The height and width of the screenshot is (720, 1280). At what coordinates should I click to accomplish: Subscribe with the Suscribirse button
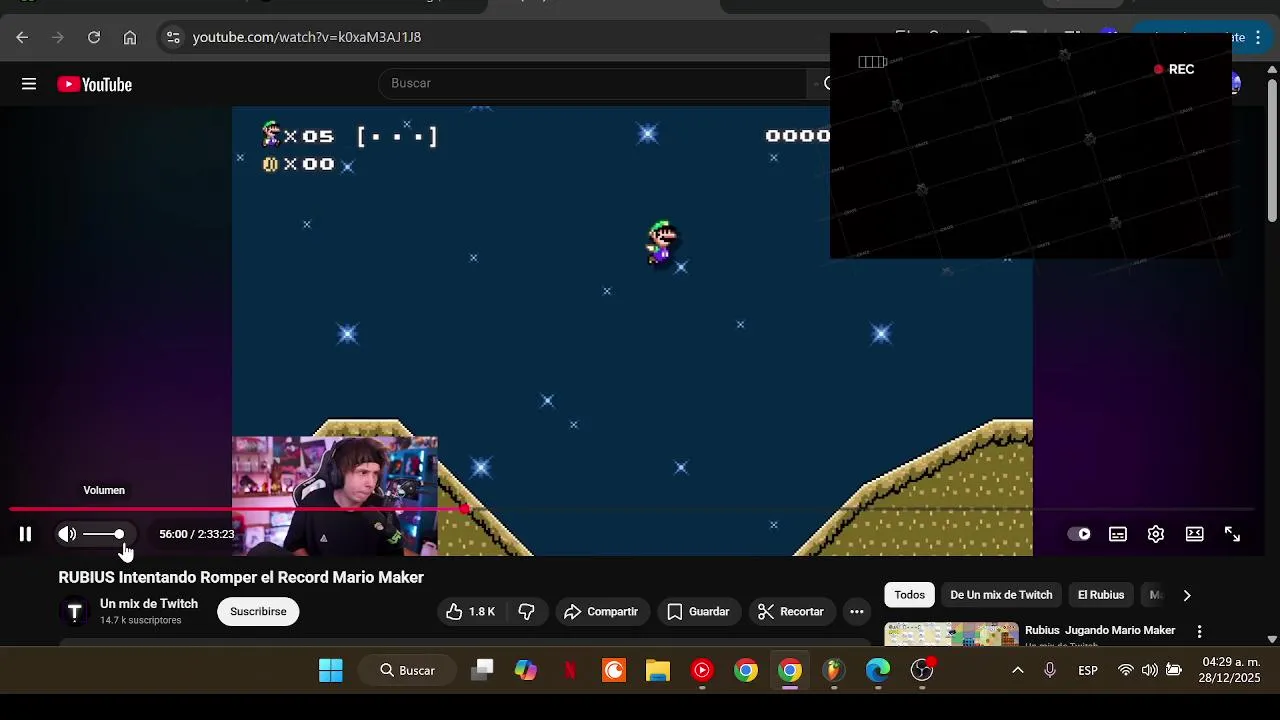(258, 611)
